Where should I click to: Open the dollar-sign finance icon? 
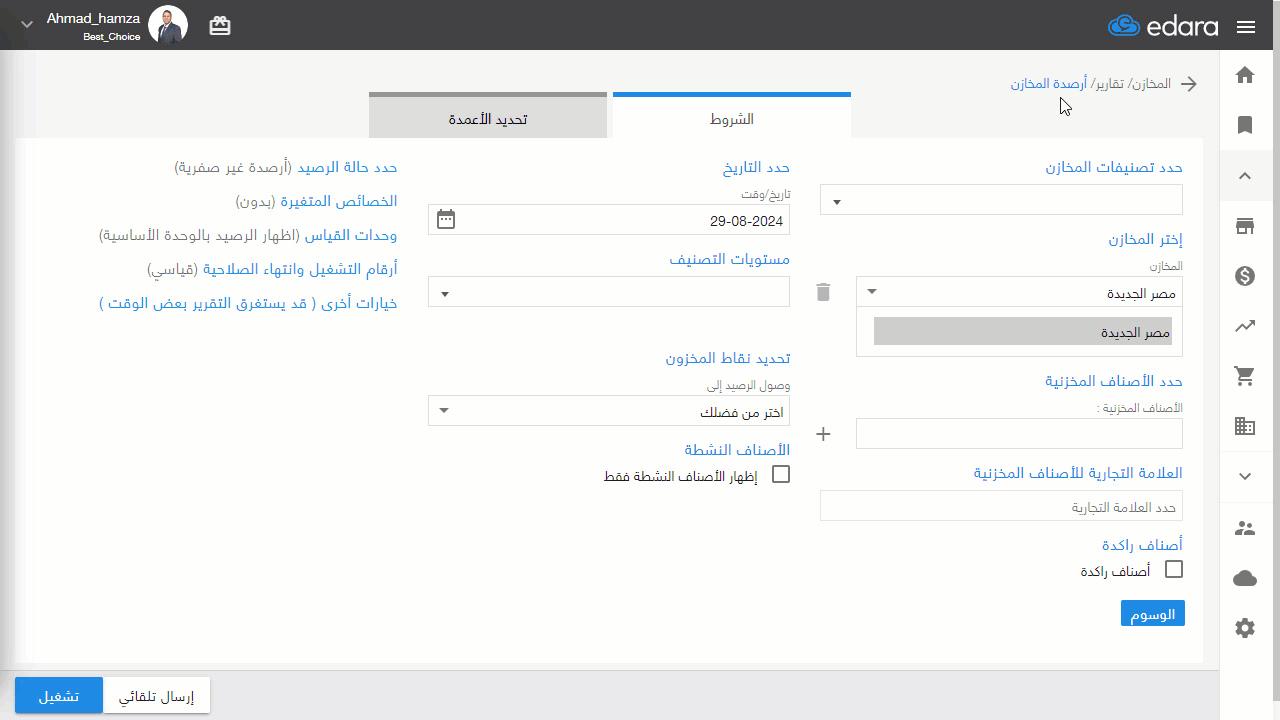[1245, 276]
